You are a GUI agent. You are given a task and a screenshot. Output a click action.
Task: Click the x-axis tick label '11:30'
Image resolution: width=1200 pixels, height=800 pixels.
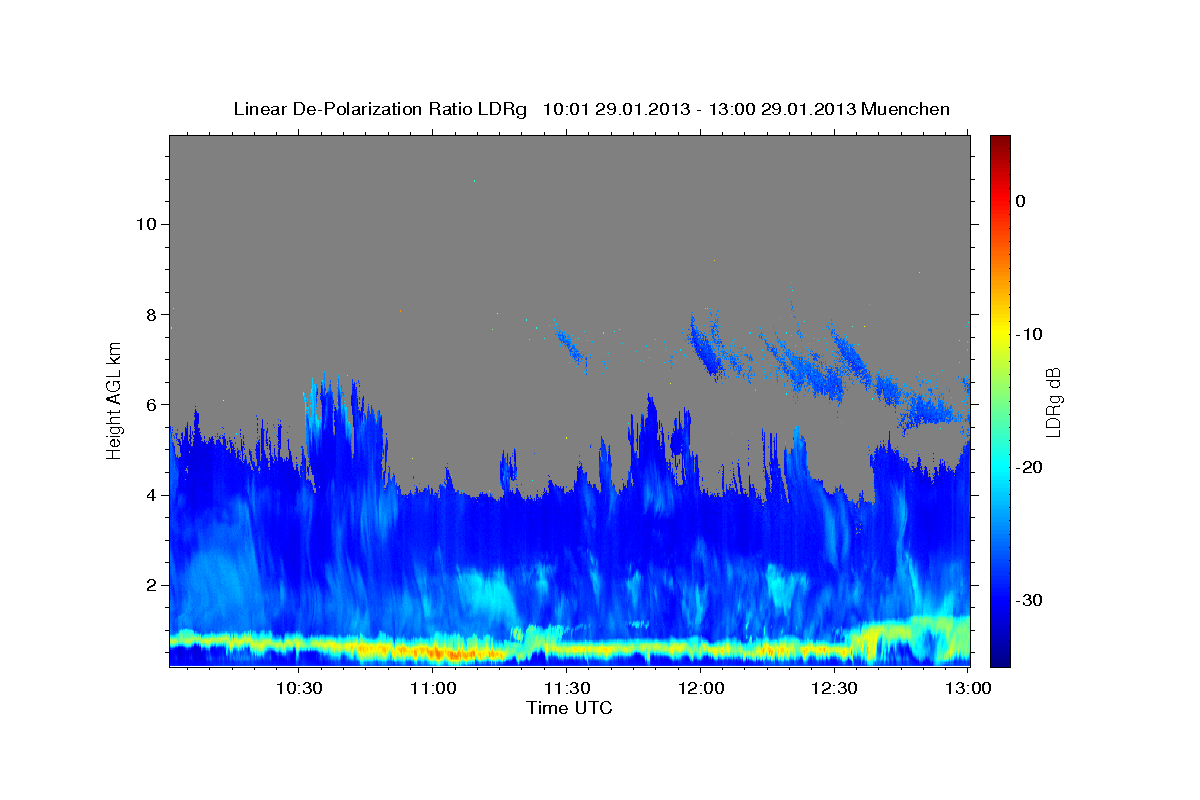click(566, 688)
